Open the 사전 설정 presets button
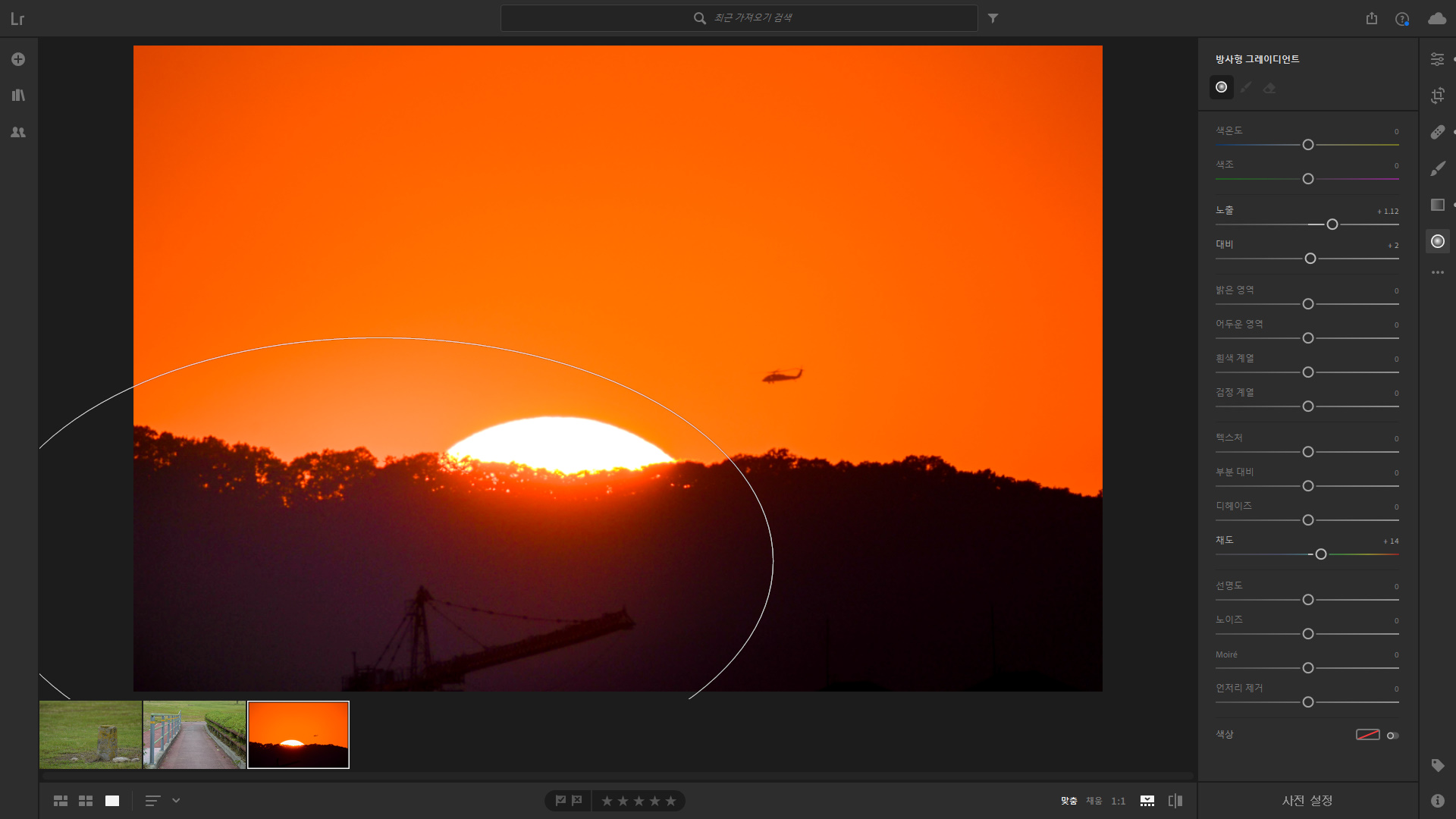 1307,801
